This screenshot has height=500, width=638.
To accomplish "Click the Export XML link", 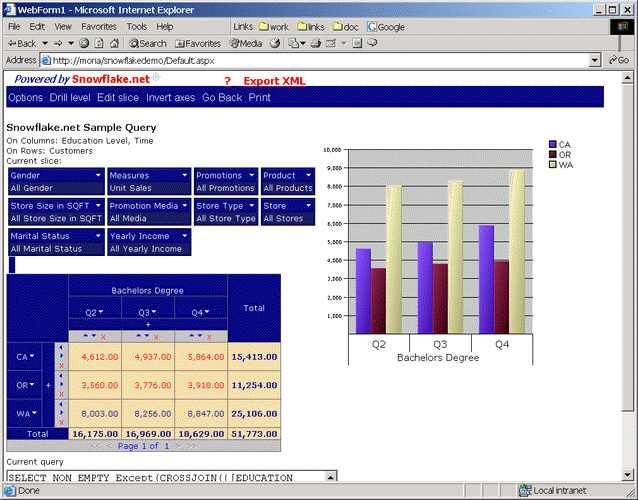I will [275, 81].
